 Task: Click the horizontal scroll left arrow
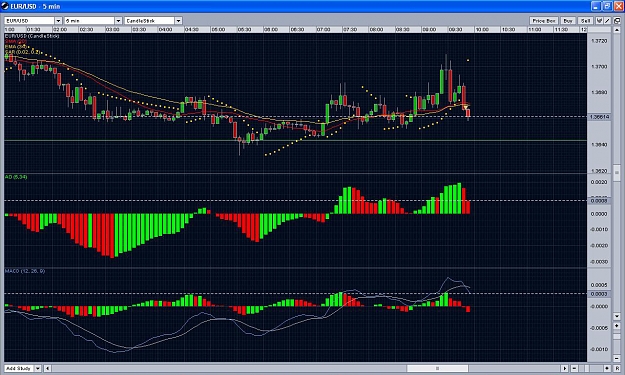pyautogui.click(x=47, y=368)
